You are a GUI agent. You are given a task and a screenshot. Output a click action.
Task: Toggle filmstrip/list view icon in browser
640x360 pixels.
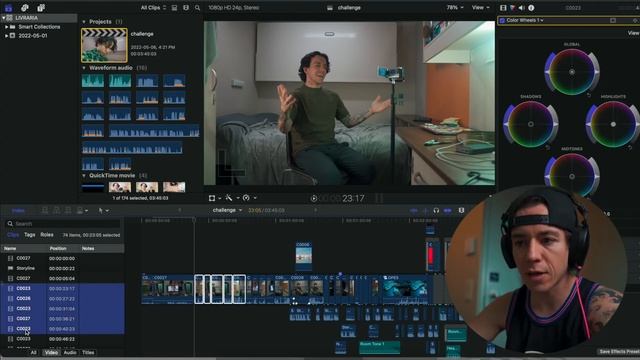[x=186, y=7]
